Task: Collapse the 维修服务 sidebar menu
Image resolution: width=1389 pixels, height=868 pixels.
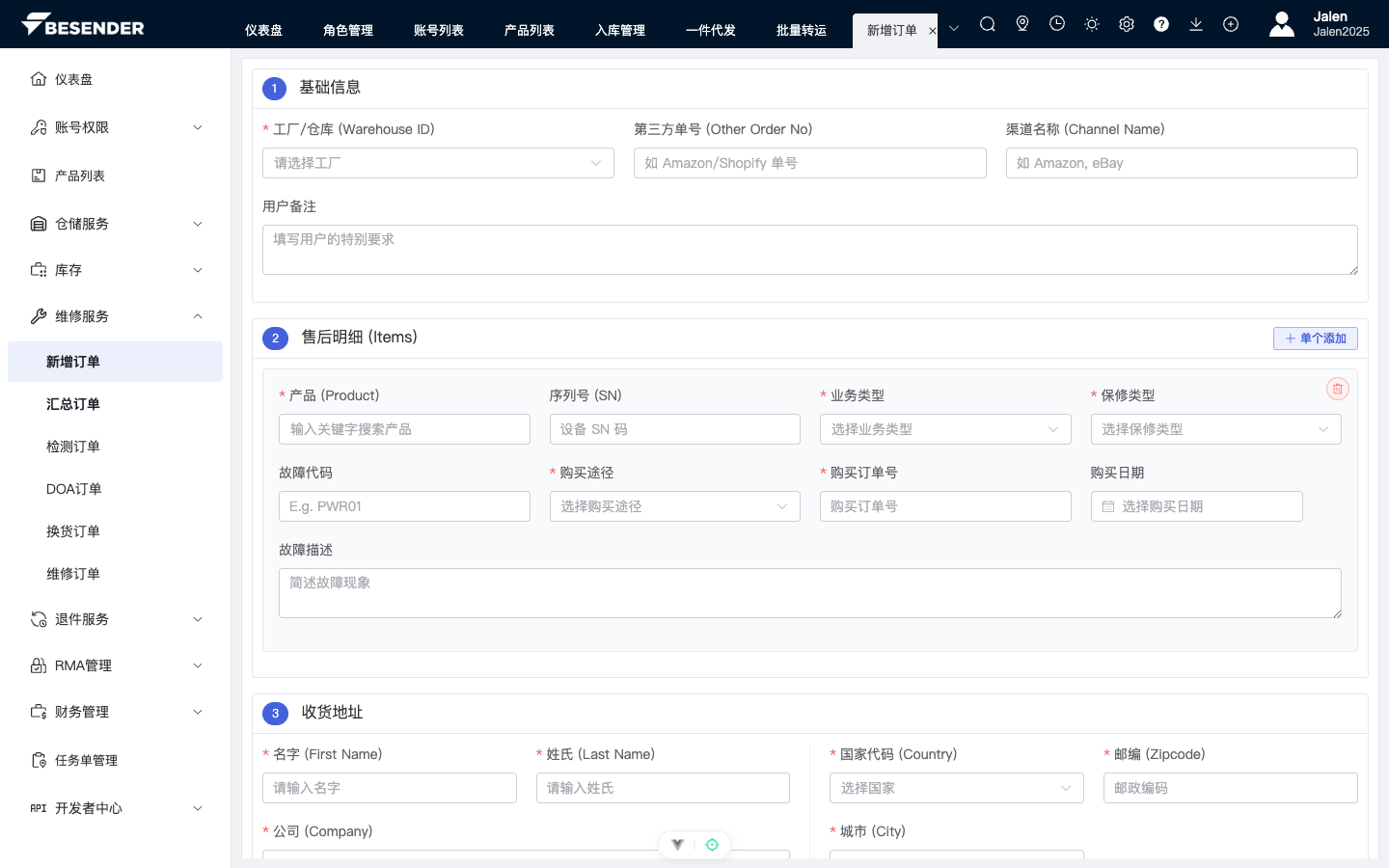Action: [198, 316]
